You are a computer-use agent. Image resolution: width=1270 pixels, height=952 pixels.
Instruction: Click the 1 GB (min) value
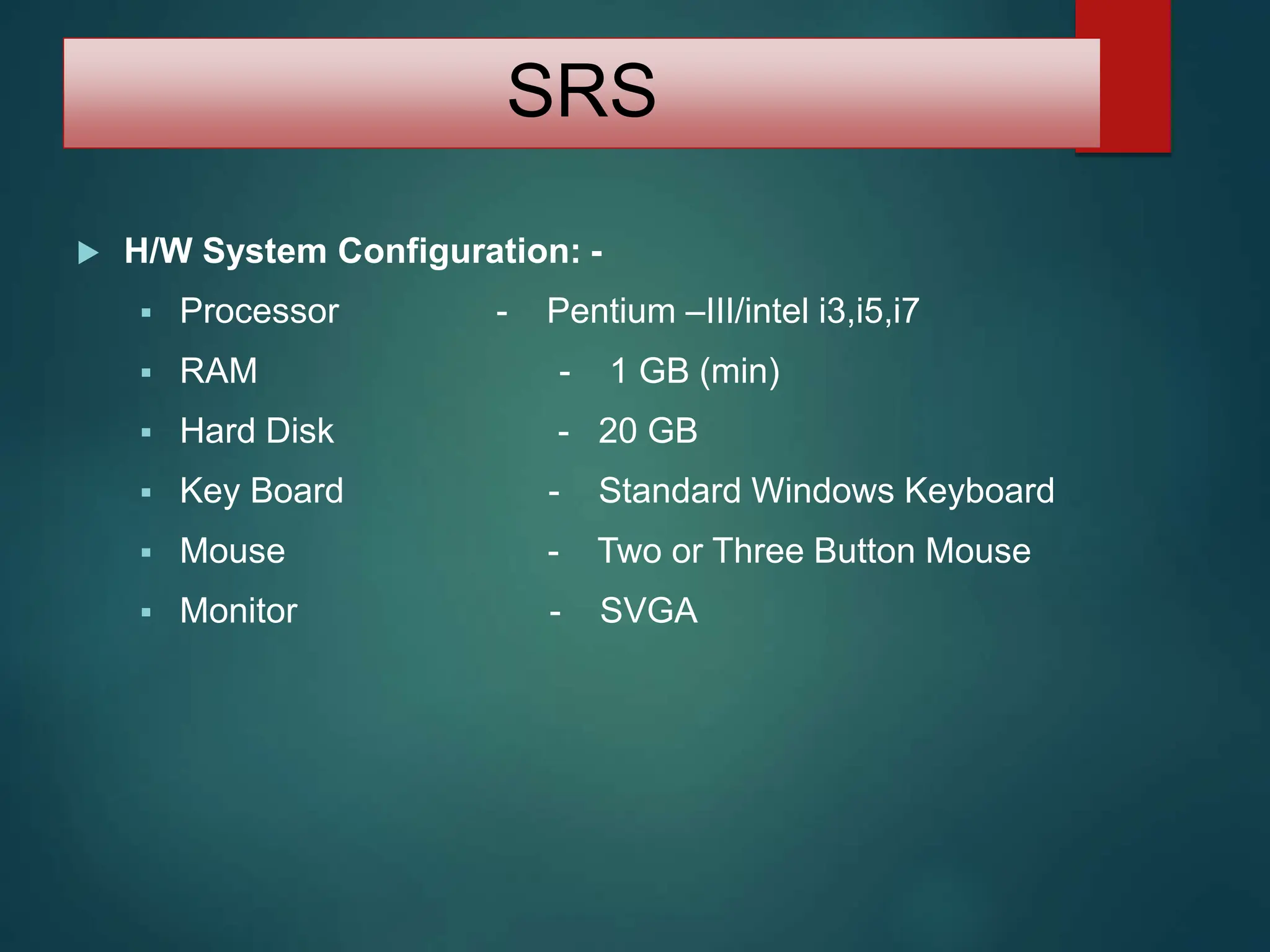pos(695,371)
